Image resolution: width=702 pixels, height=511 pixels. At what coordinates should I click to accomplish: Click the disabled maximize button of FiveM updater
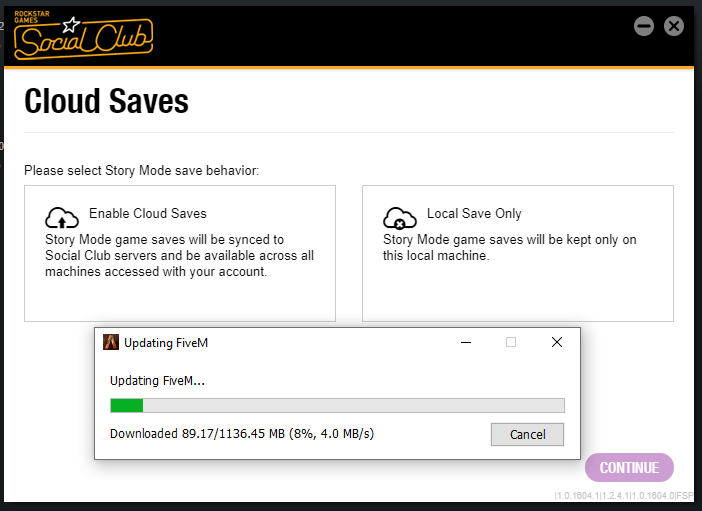(x=511, y=342)
